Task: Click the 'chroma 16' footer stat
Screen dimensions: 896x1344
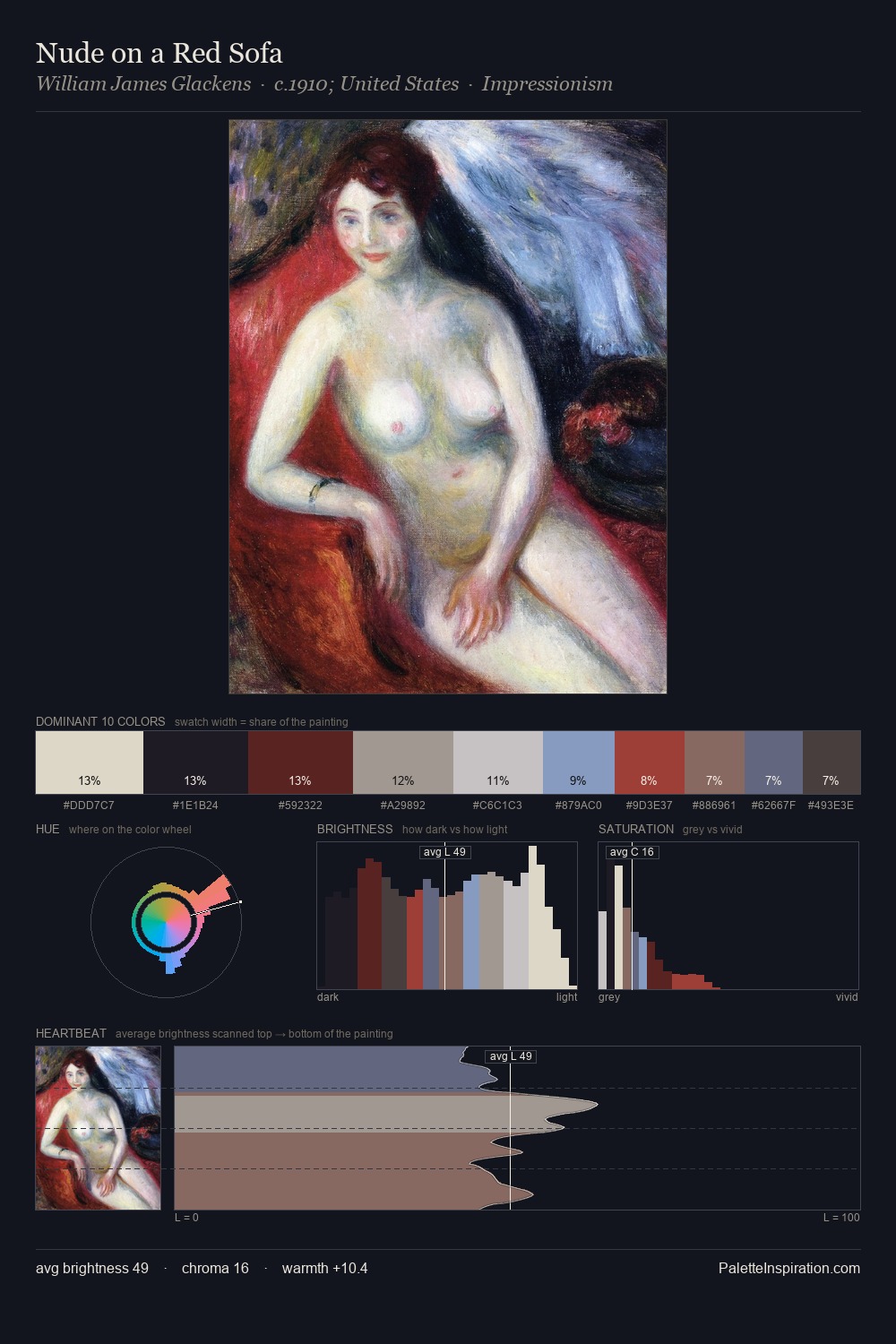Action: 215,1268
